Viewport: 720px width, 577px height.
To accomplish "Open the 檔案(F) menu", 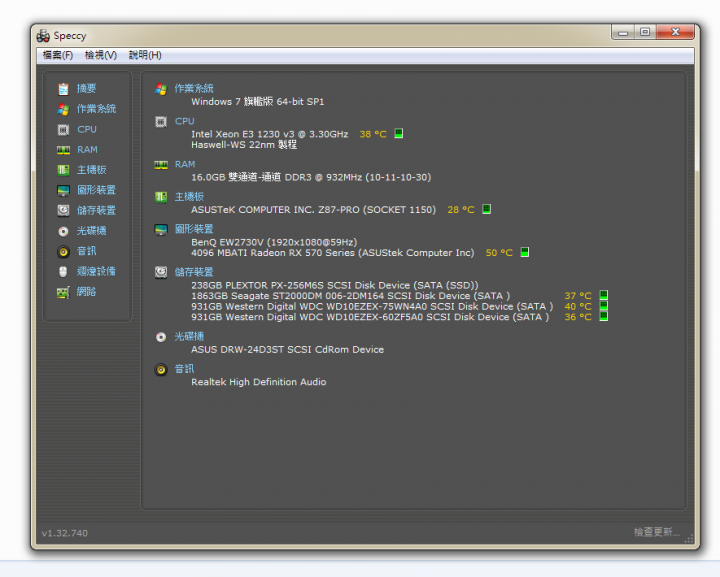I will coord(57,55).
